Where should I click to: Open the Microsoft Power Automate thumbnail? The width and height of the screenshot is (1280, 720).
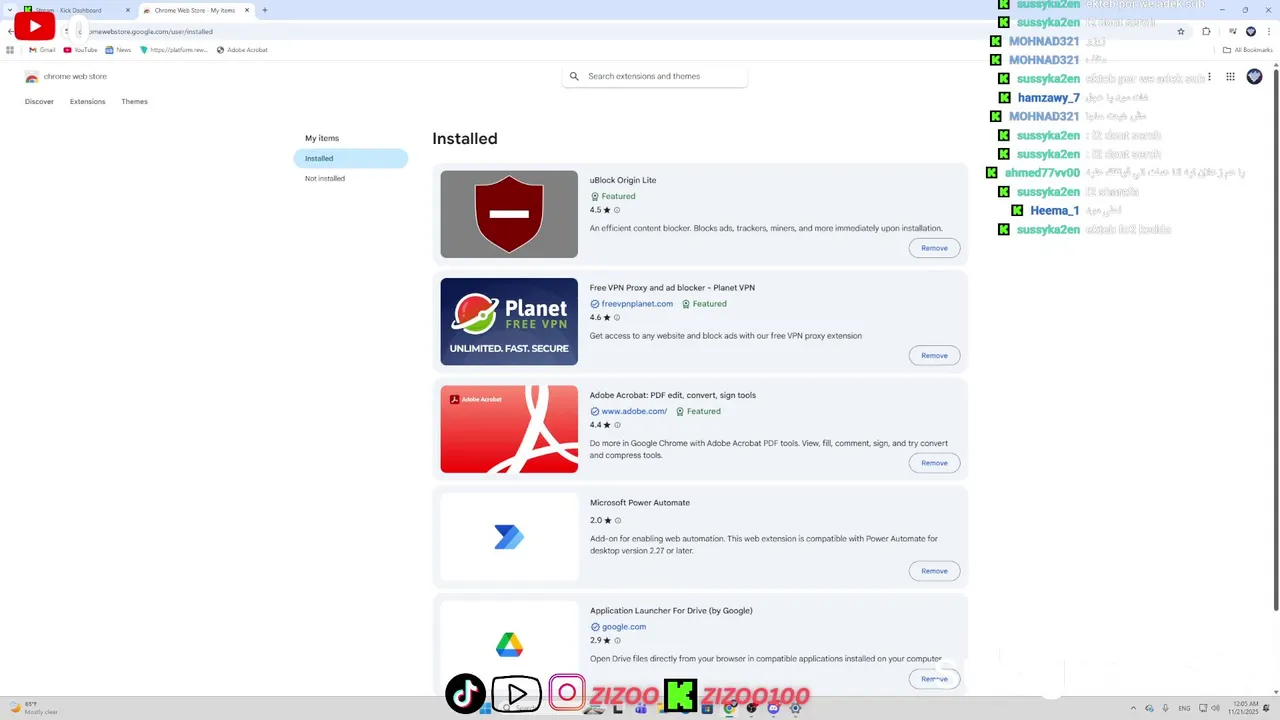[509, 537]
